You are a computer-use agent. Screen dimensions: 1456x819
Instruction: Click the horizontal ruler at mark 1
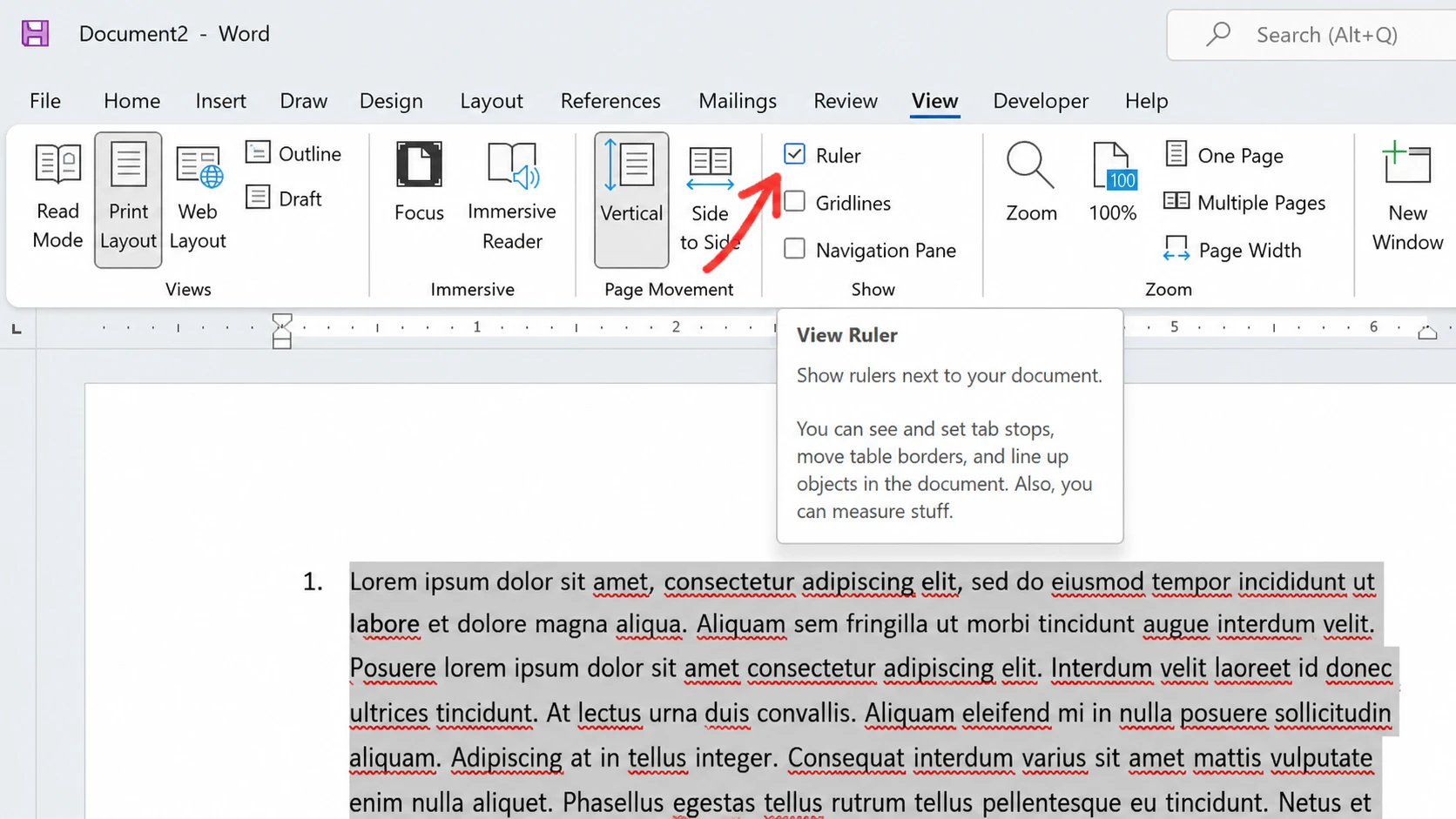coord(476,327)
